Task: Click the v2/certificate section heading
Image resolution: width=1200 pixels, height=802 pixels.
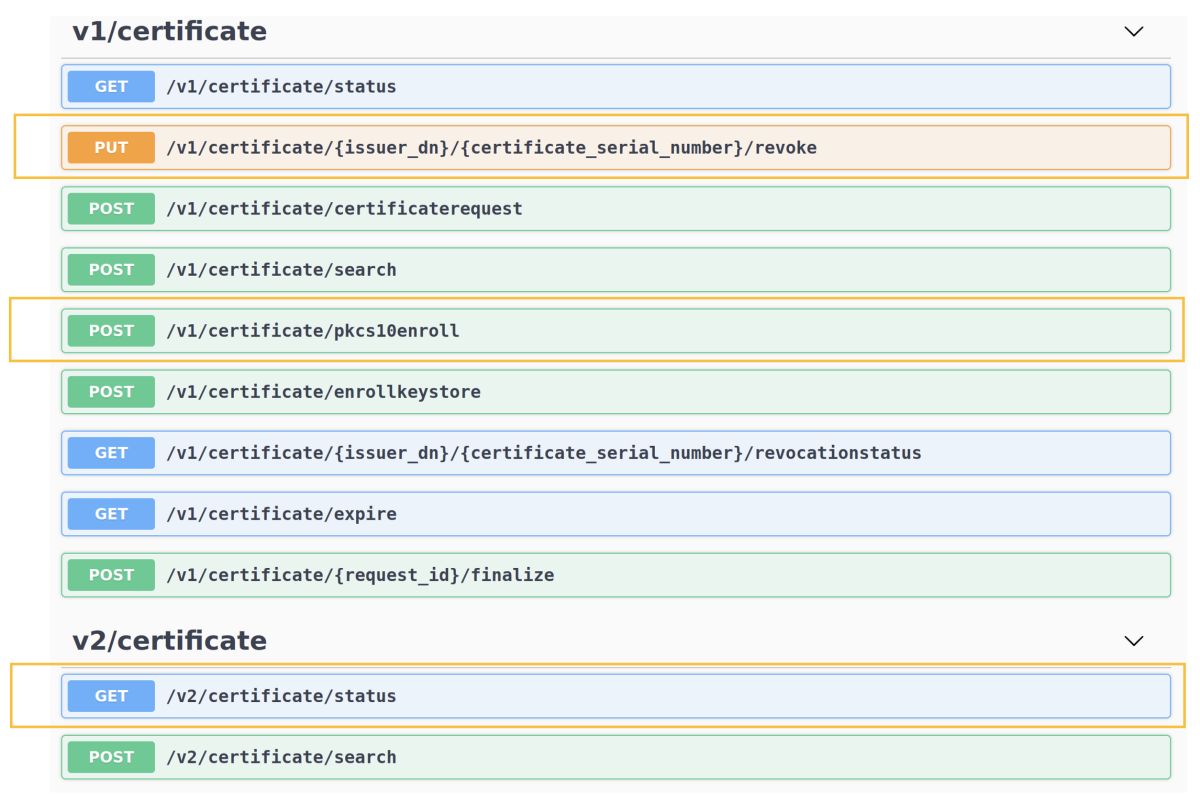Action: 170,641
